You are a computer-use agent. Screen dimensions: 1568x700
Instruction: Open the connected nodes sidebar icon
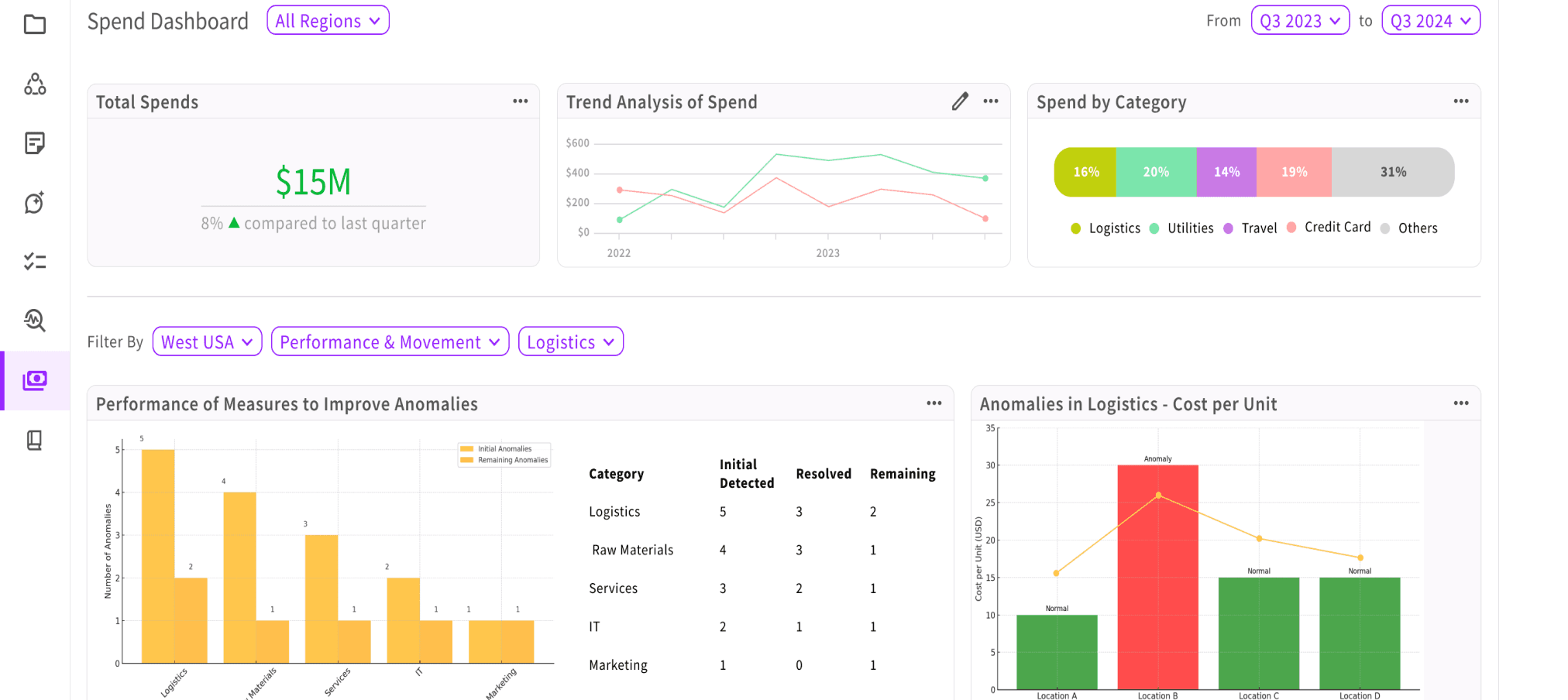point(35,84)
